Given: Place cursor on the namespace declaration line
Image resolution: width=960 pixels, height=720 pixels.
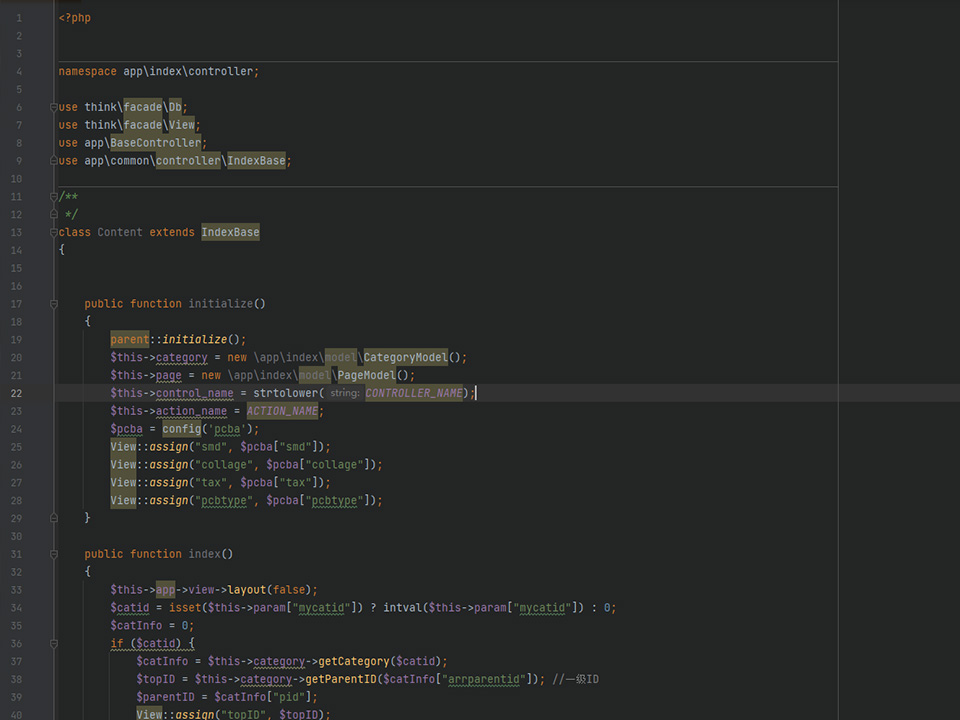Looking at the screenshot, I should (158, 72).
